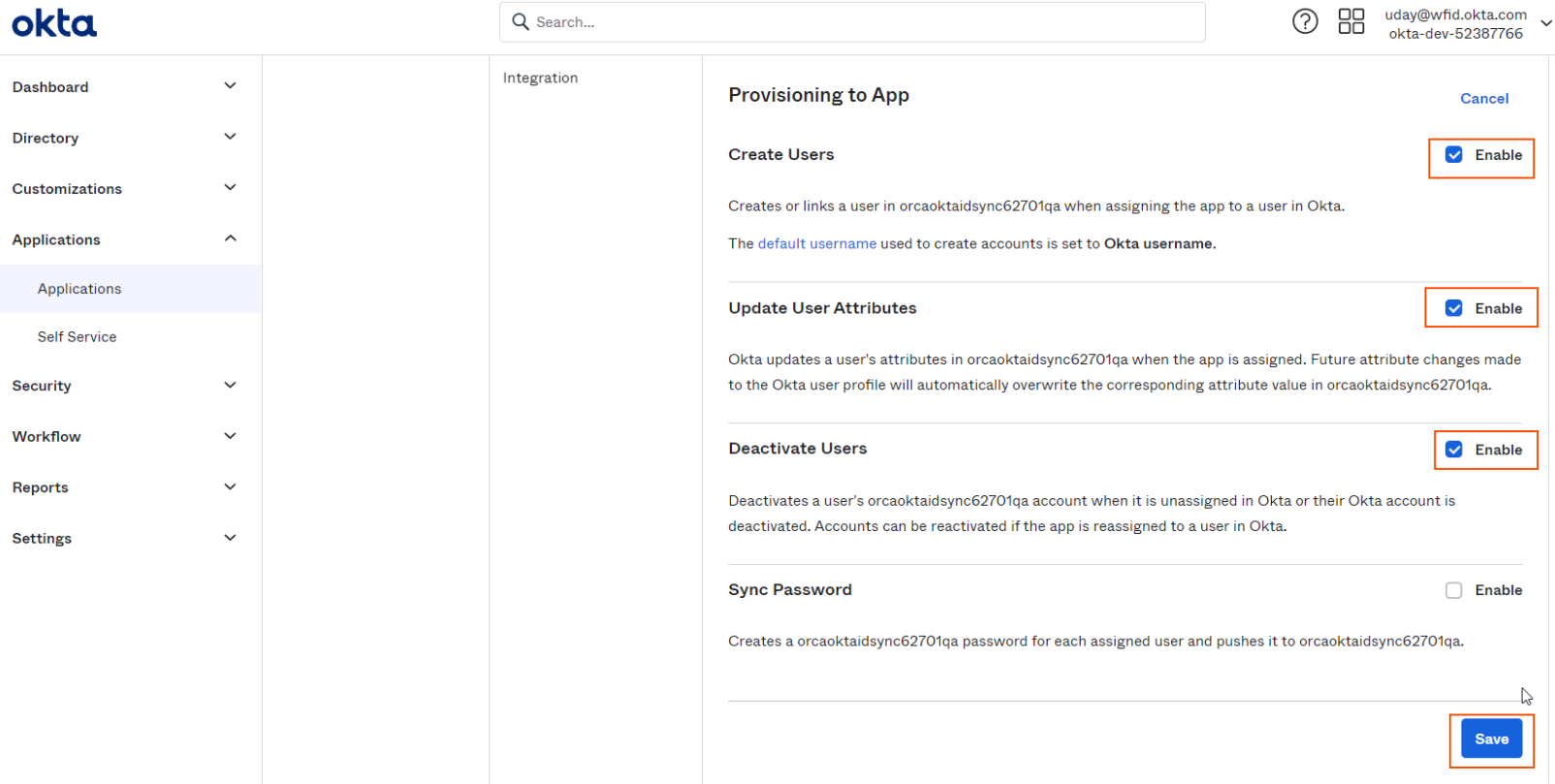
Task: Uncheck Update User Attributes Enable checkbox
Action: coord(1453,308)
